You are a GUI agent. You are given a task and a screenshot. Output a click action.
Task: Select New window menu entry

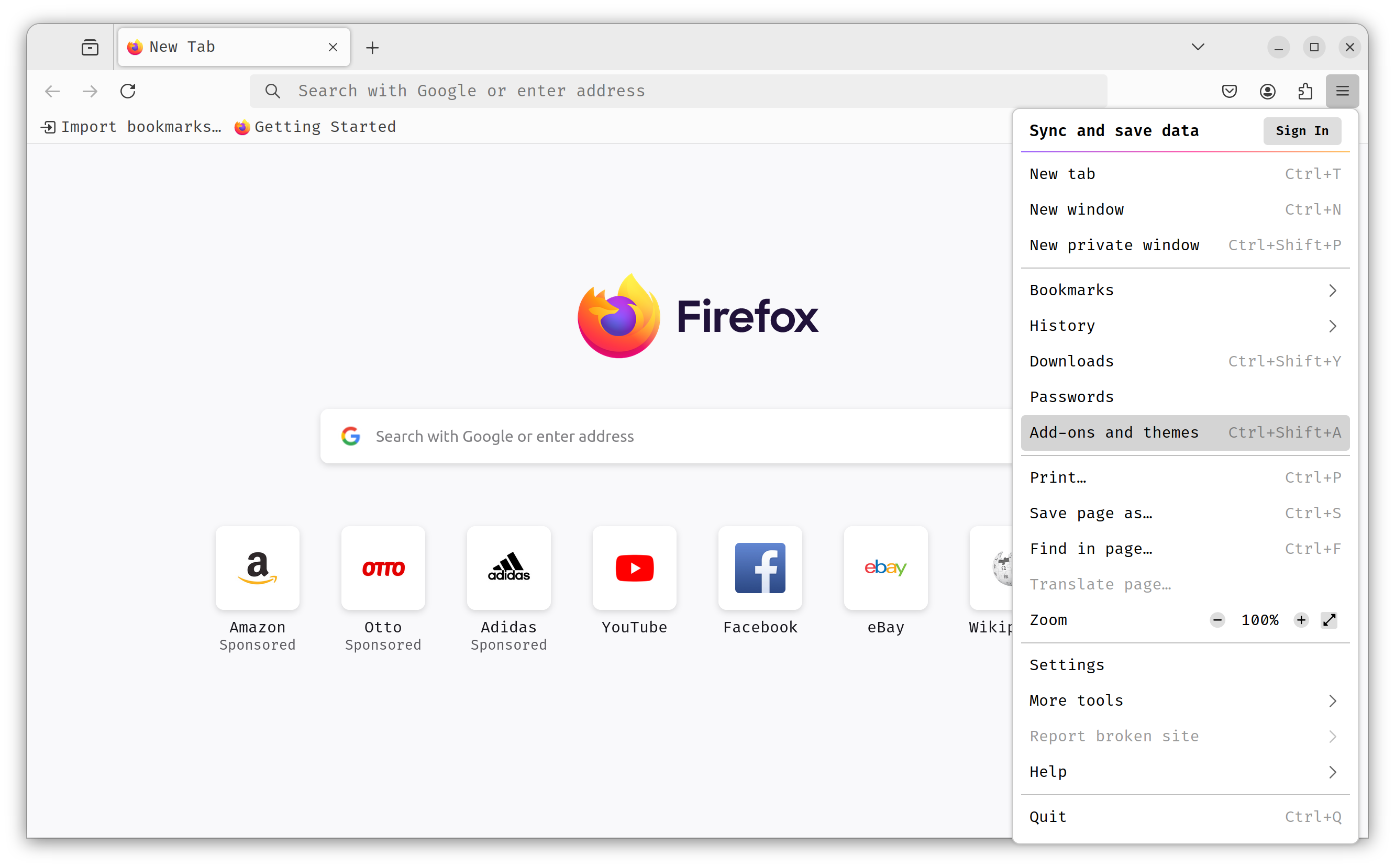1185,209
